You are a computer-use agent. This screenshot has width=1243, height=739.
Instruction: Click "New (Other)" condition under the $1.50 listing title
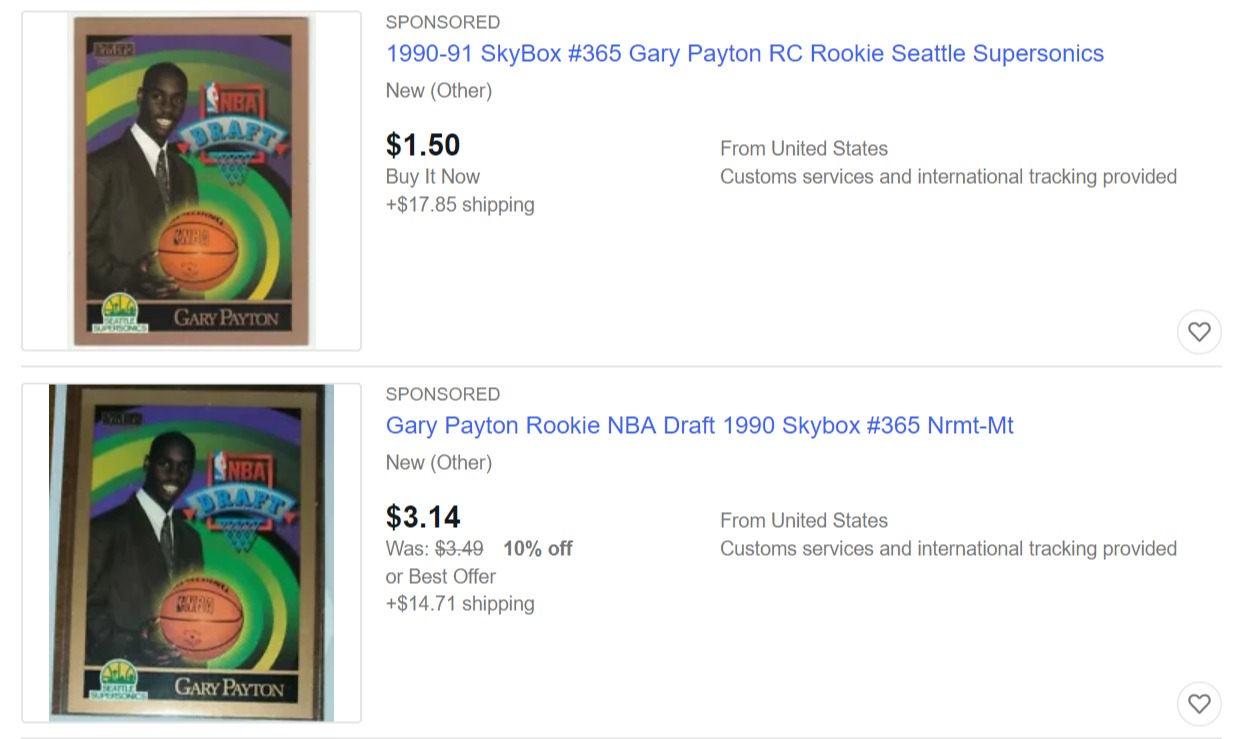tap(439, 91)
